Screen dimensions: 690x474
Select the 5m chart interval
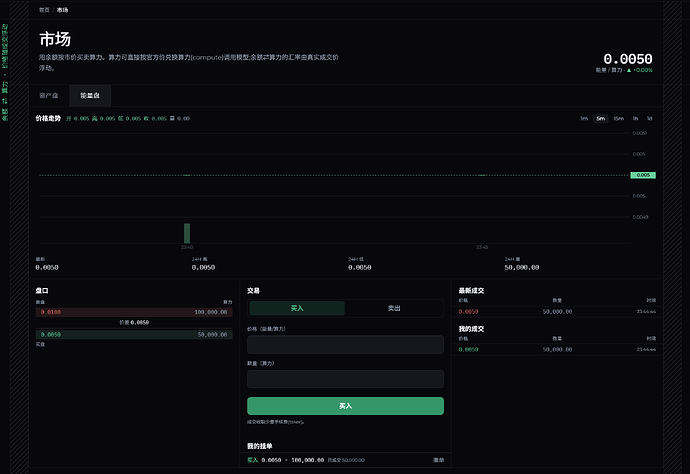(601, 118)
